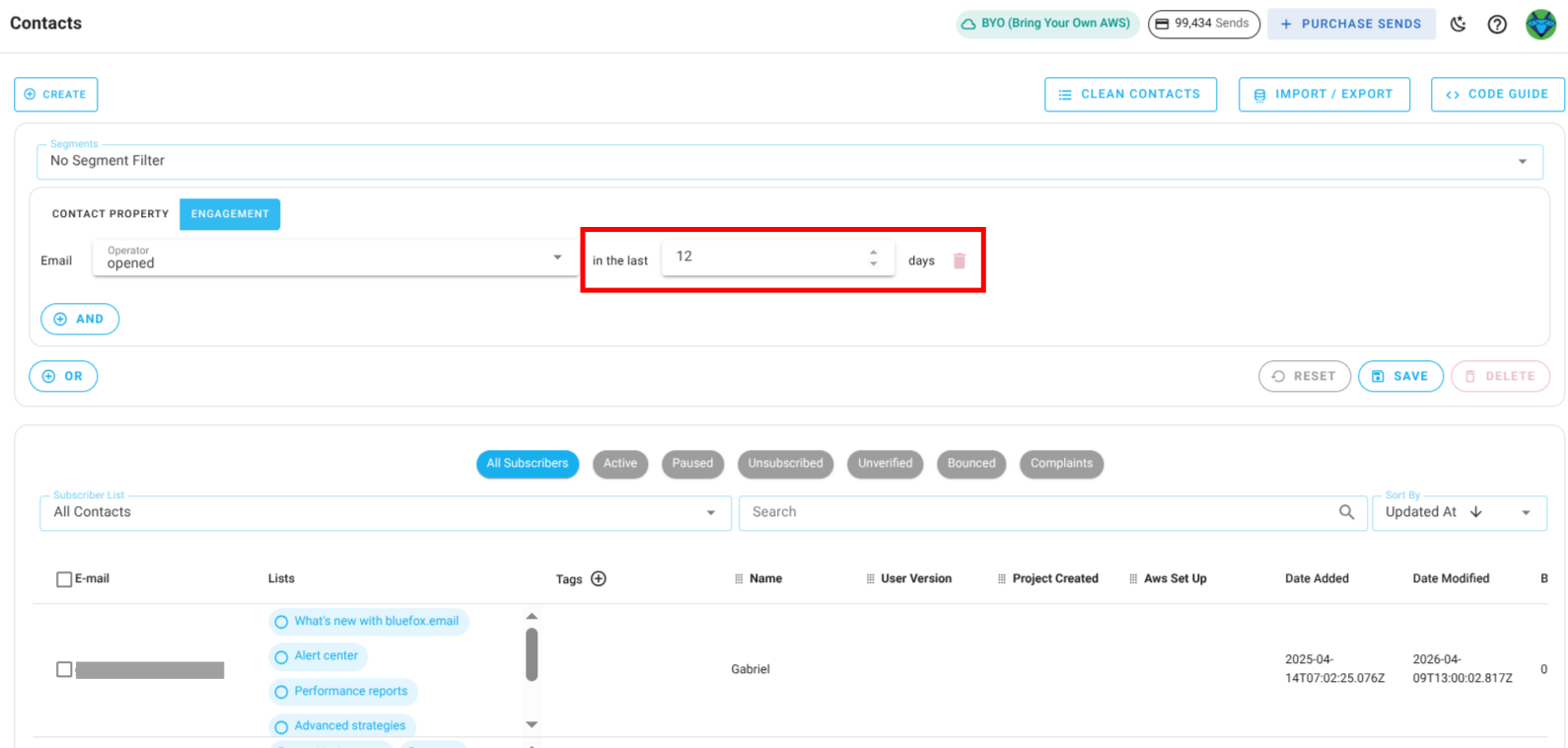Viewport: 1568px width, 748px height.
Task: Click the Lists column header
Action: point(281,579)
